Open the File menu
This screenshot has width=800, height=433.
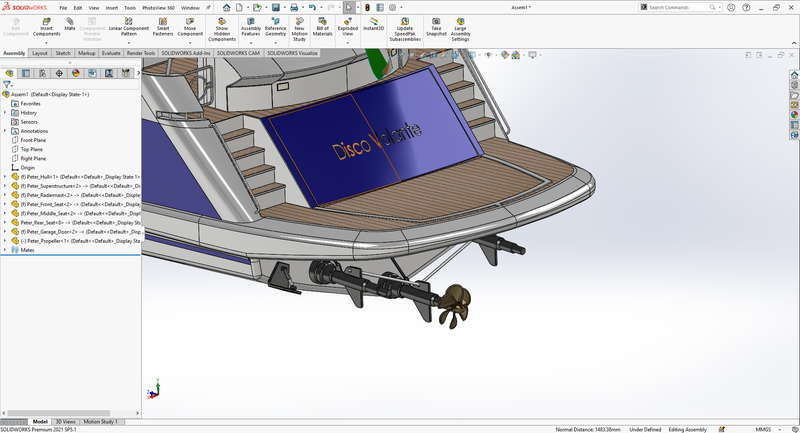(63, 8)
